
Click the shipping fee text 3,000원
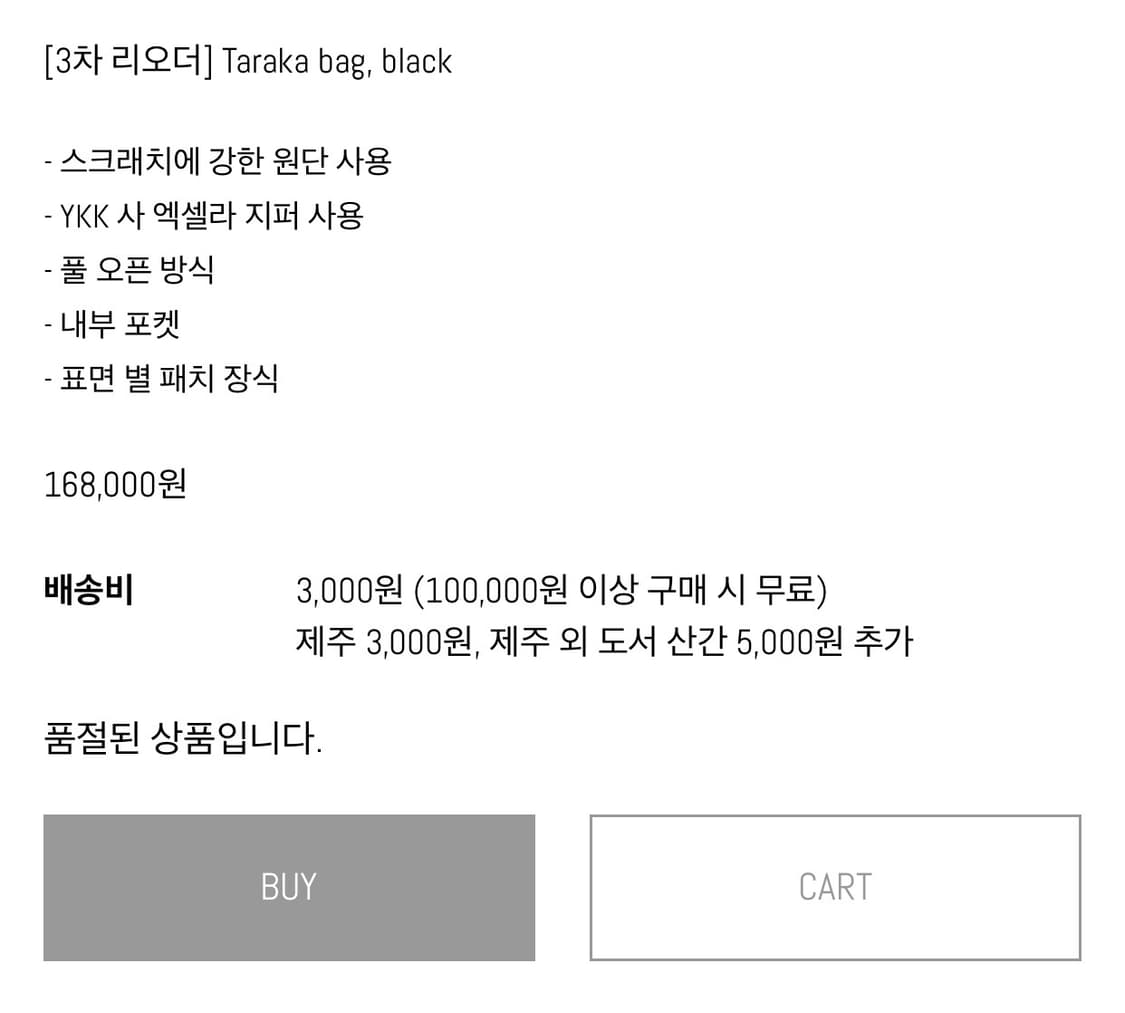(x=345, y=589)
